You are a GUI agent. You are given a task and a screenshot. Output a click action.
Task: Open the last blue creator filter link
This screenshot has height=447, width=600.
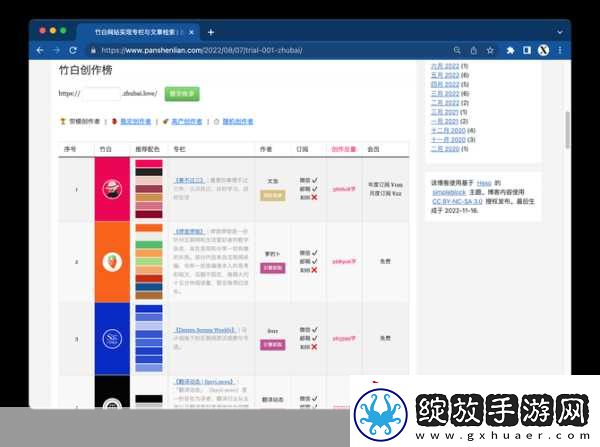coord(238,121)
